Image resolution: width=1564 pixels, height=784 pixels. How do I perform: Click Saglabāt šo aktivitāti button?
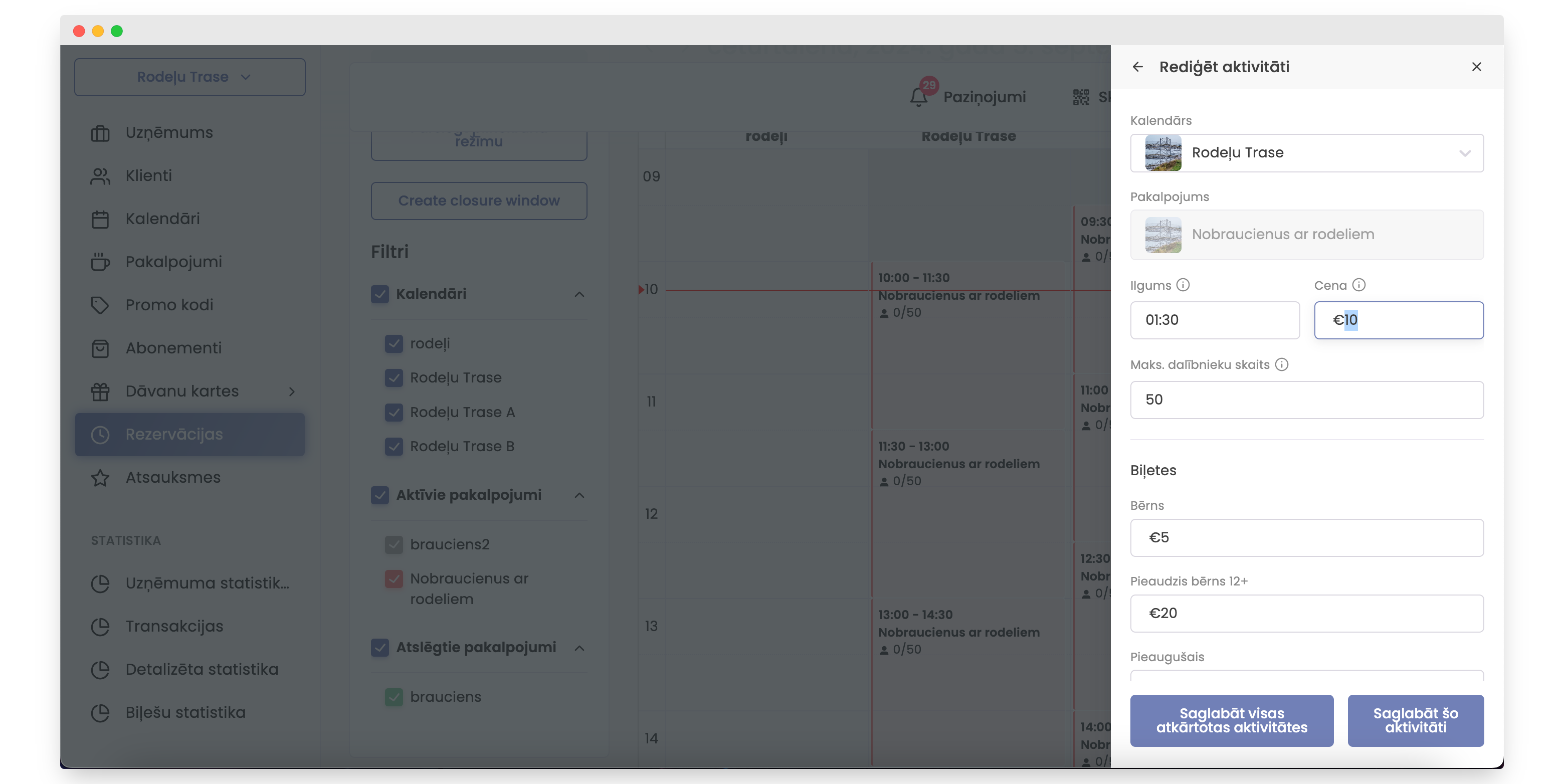1415,720
